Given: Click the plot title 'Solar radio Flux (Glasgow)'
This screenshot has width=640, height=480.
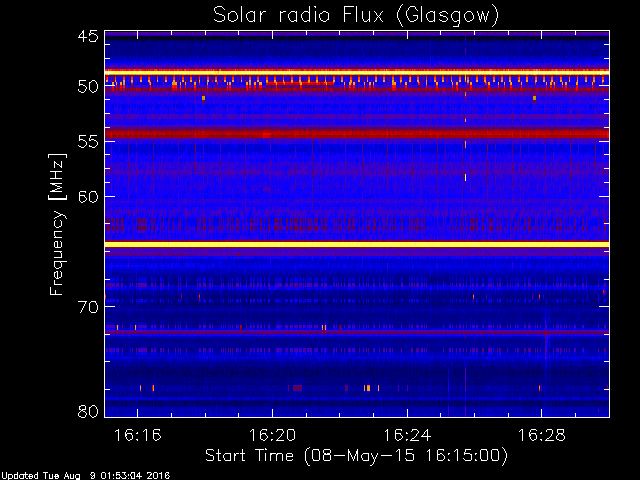Looking at the screenshot, I should click(356, 16).
